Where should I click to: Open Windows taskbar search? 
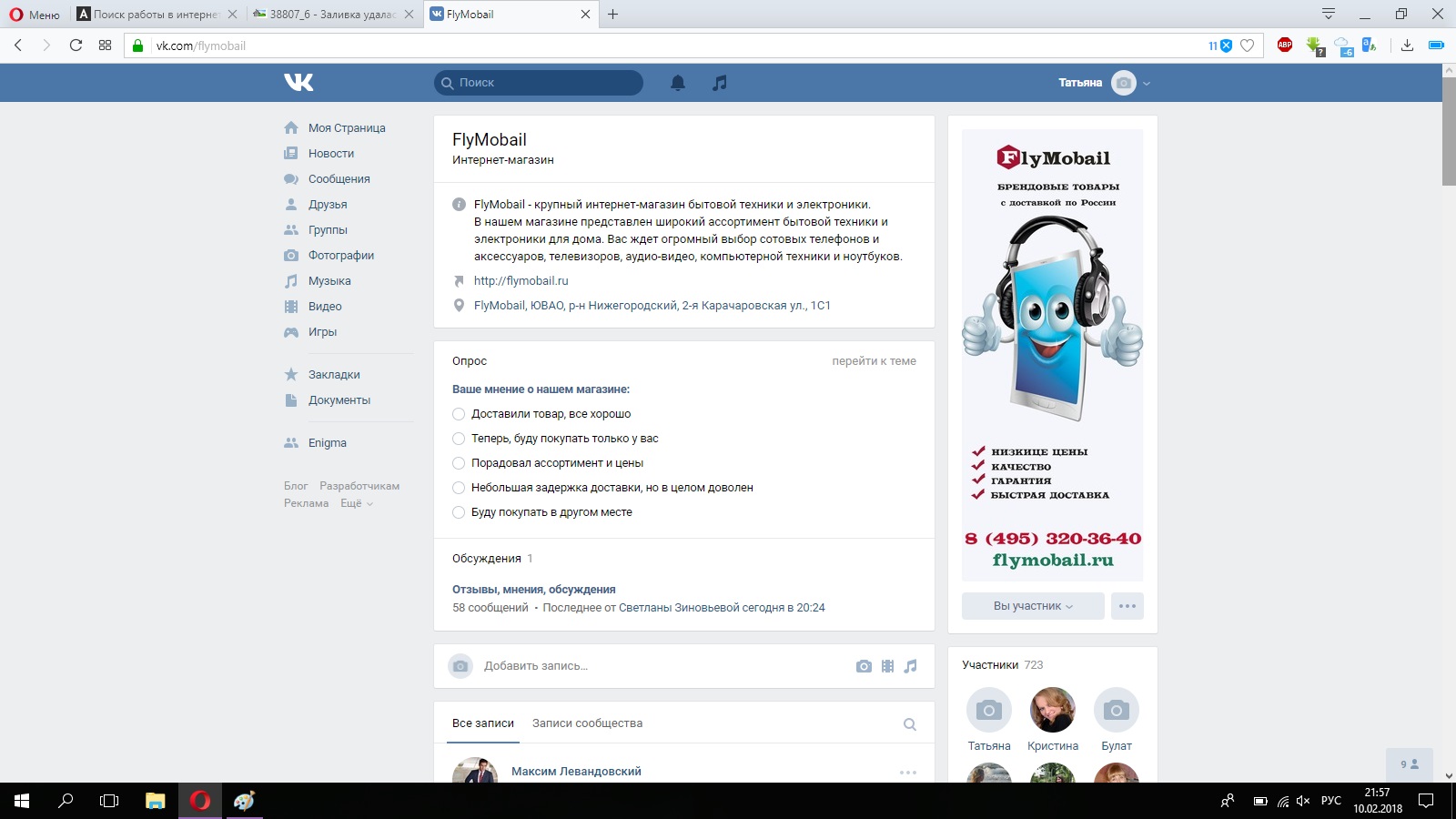[x=66, y=801]
